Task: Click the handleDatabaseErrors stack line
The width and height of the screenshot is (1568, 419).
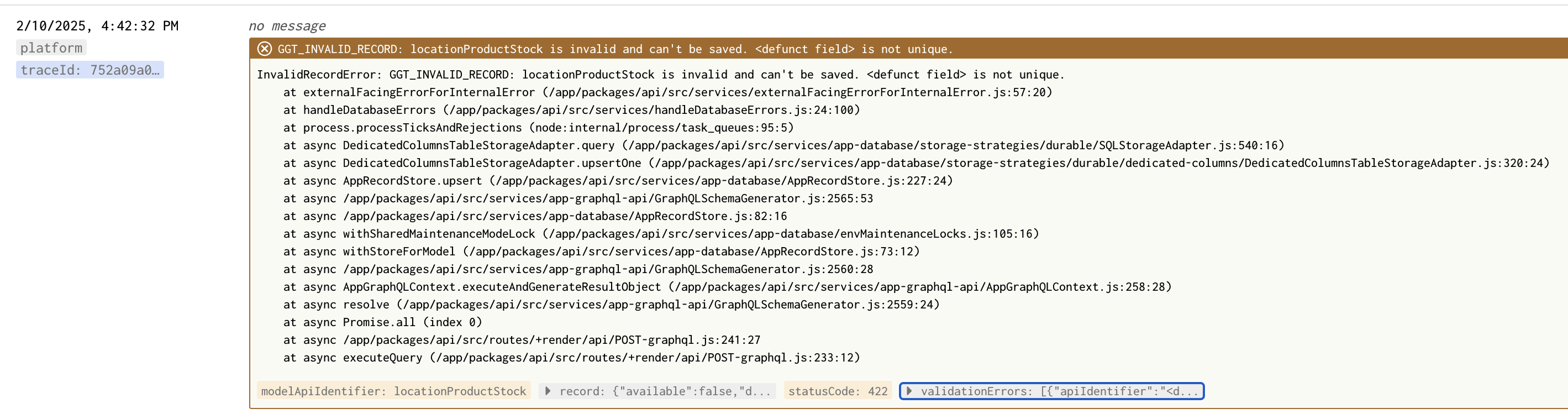Action: tap(572, 109)
